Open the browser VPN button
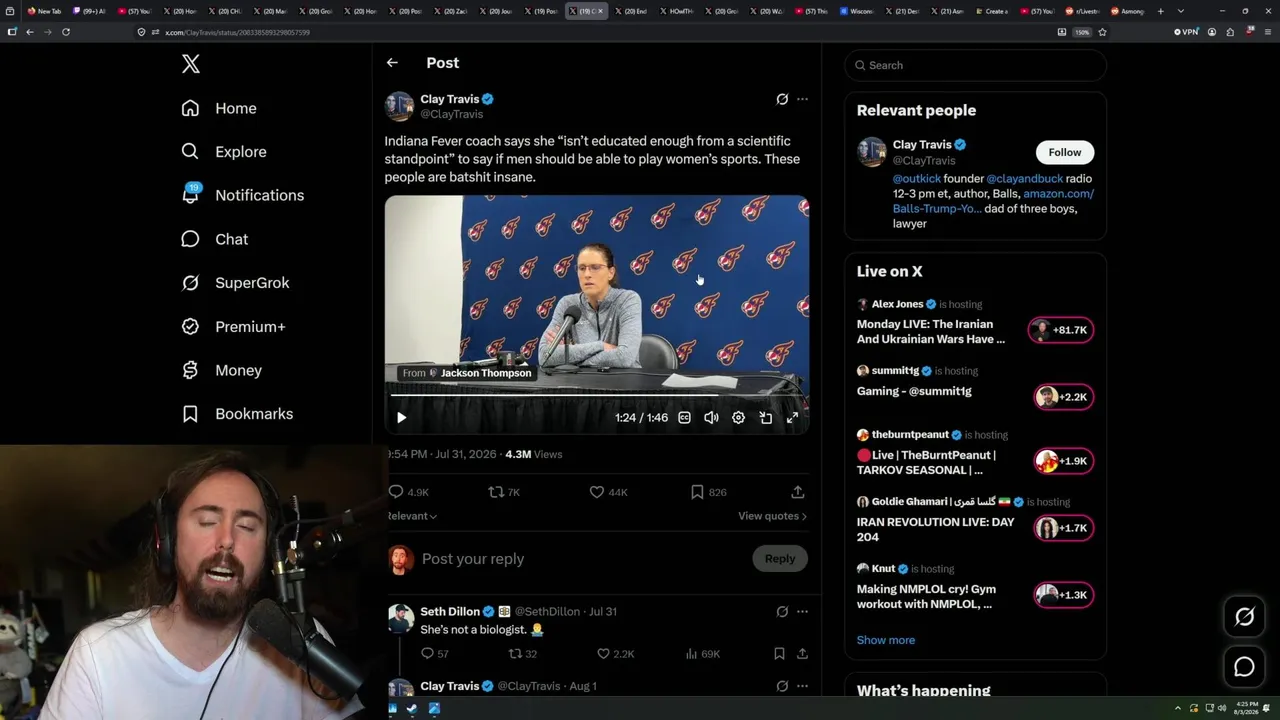1280x720 pixels. coord(1186,32)
